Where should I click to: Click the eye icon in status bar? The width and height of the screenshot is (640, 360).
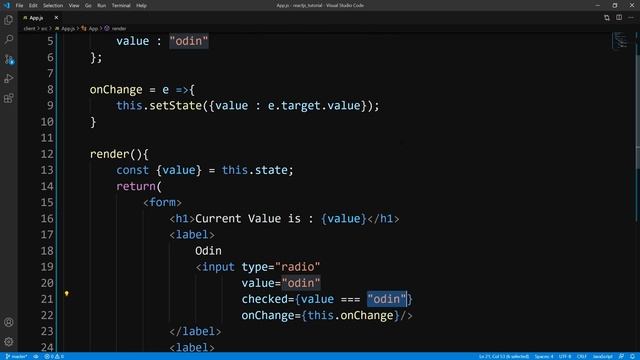(x=36, y=356)
